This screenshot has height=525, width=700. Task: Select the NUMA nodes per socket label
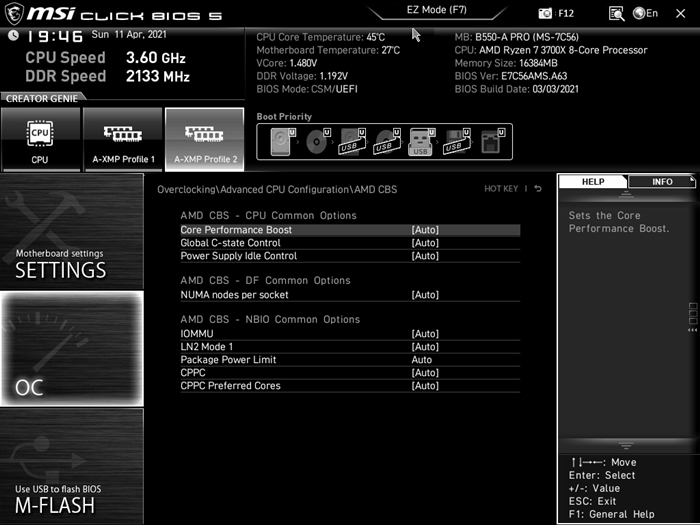click(x=234, y=295)
